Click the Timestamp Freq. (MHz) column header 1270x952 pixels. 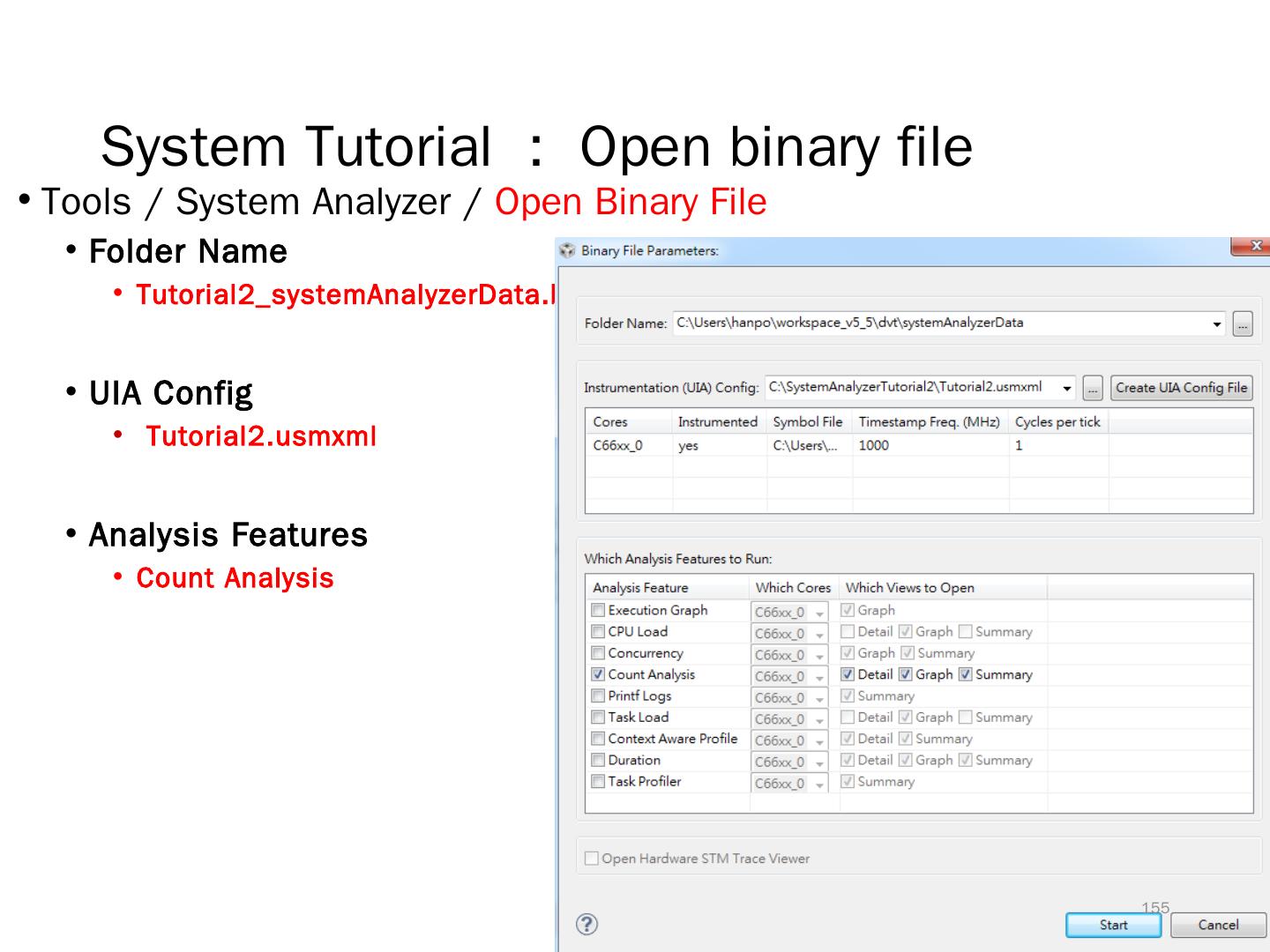929,422
